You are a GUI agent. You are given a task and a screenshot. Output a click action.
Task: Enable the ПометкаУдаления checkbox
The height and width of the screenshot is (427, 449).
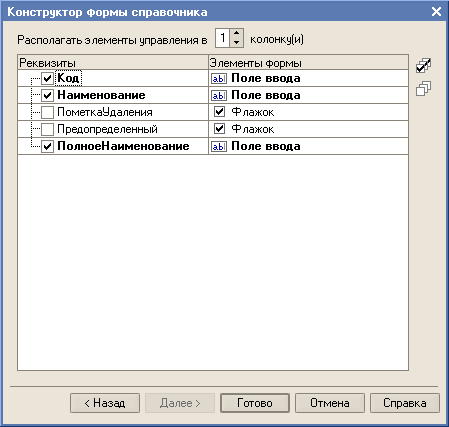[47, 112]
